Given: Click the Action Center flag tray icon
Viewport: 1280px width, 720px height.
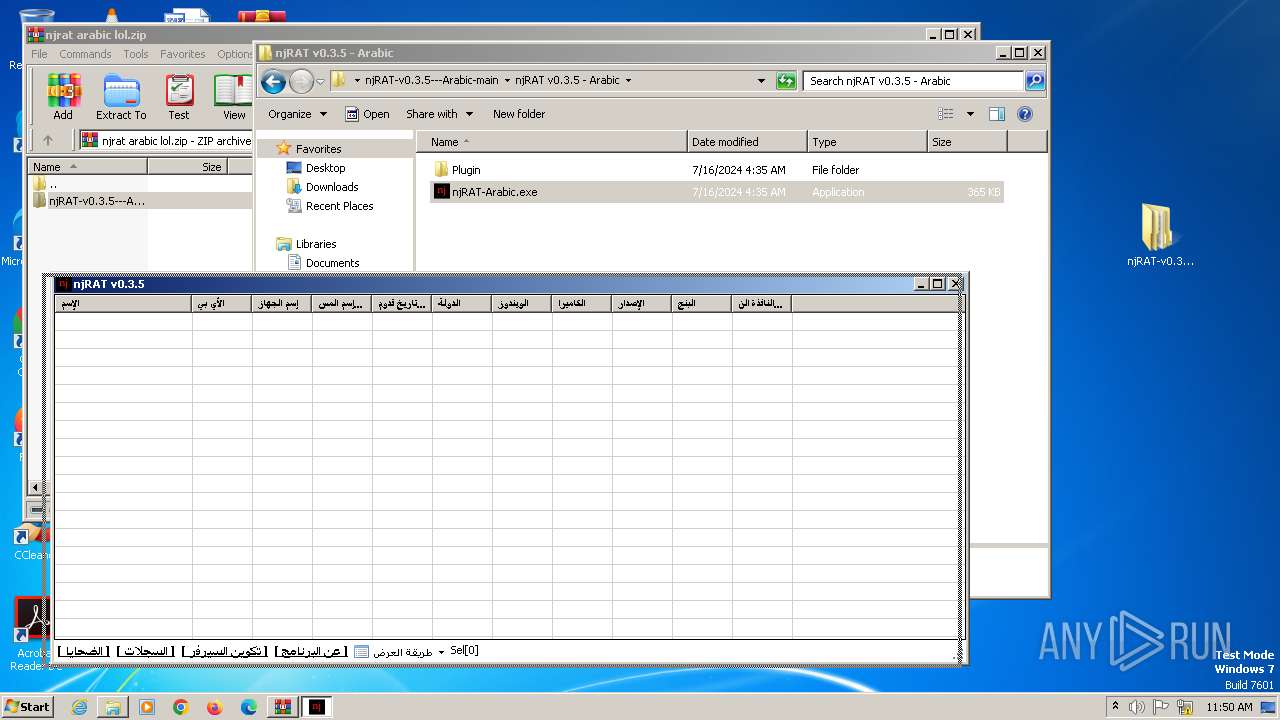Looking at the screenshot, I should 1162,707.
